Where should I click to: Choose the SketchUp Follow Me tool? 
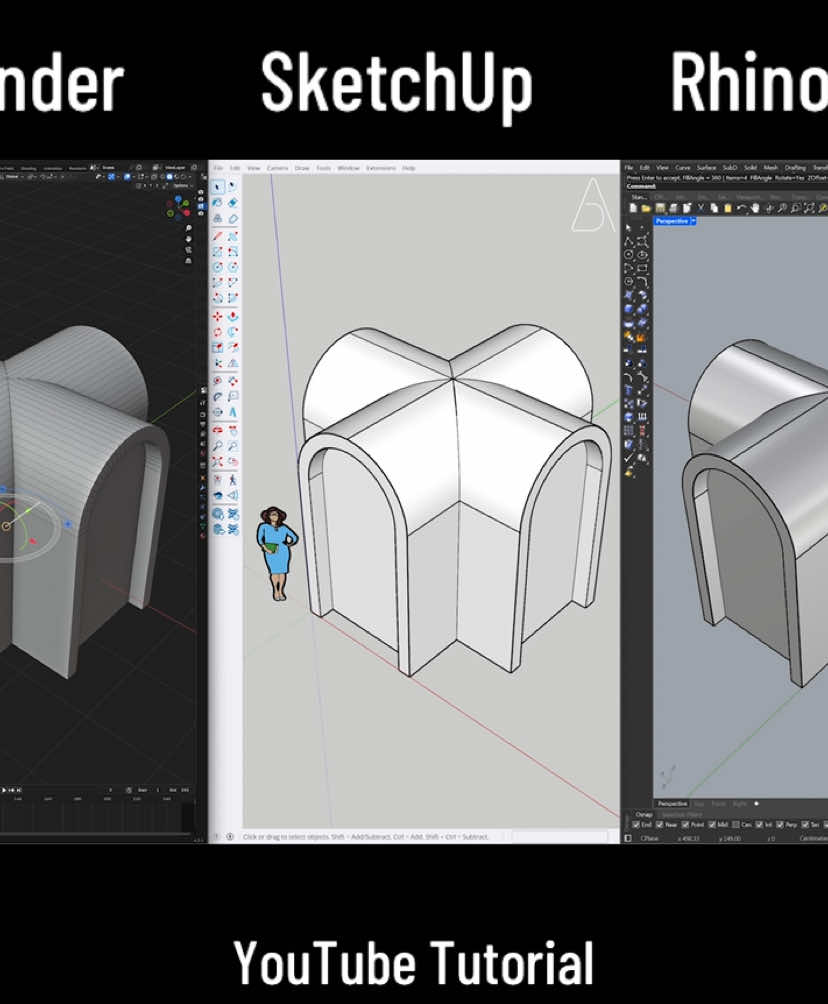tap(233, 332)
